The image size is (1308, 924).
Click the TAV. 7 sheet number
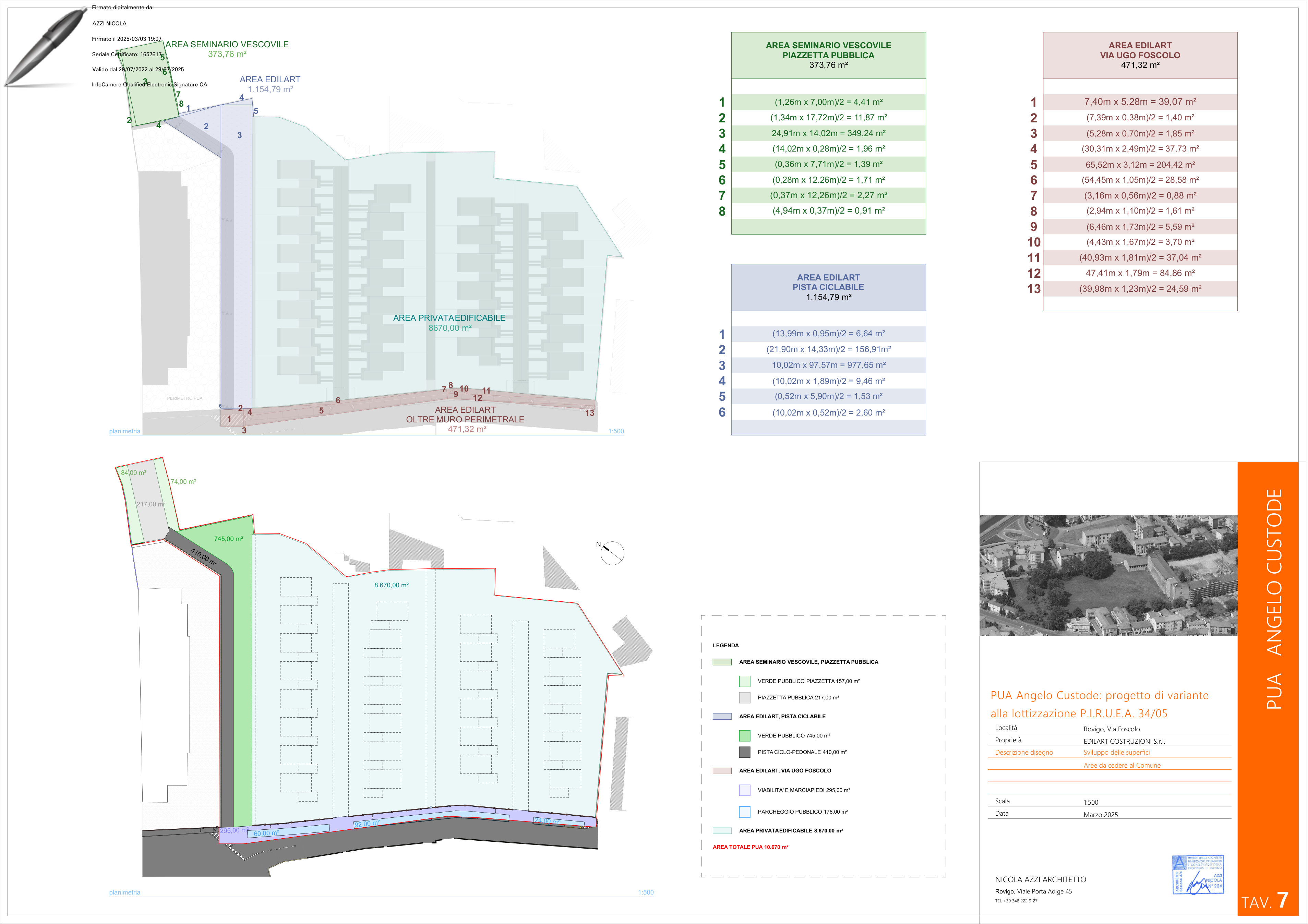(x=1265, y=900)
